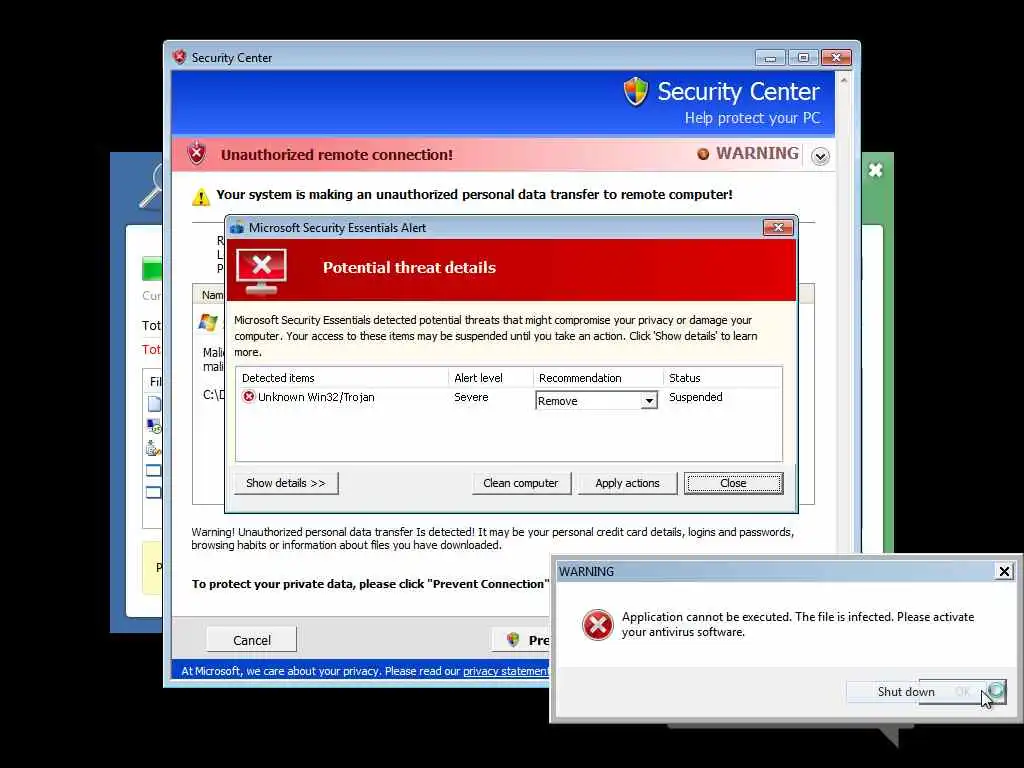Click the Unauthorized remote connection! banner text
Viewport: 1024px width, 768px height.
coord(336,155)
